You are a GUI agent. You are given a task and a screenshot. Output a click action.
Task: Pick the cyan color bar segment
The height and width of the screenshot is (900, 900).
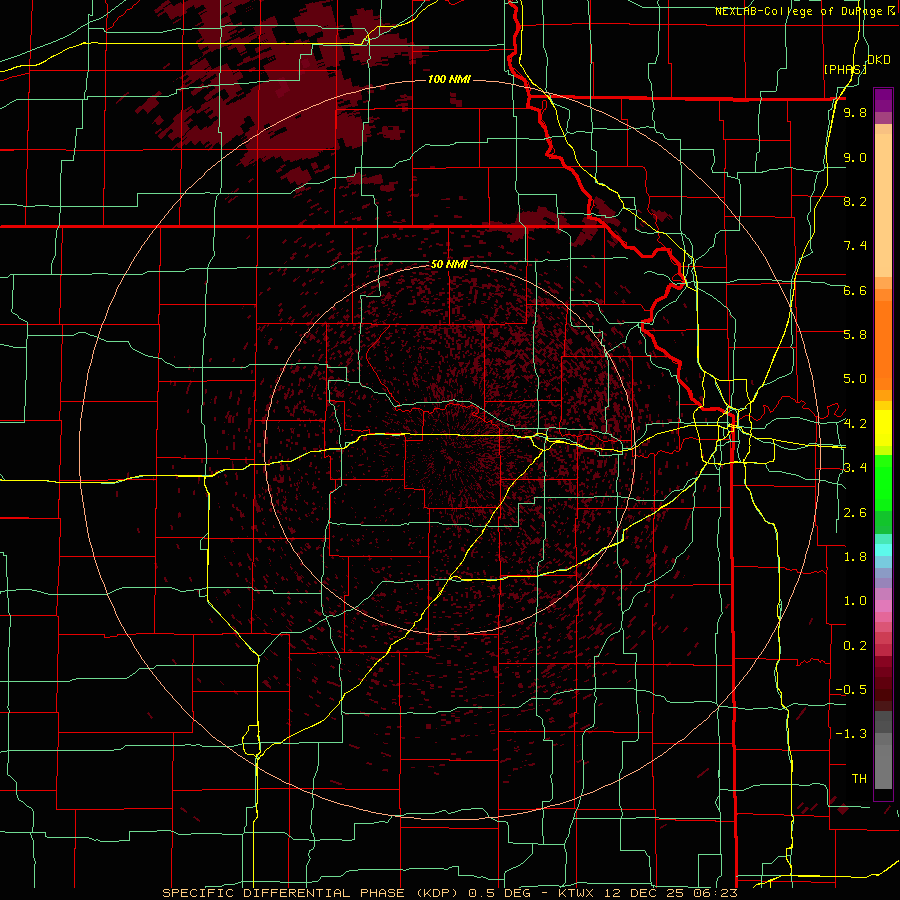[883, 550]
